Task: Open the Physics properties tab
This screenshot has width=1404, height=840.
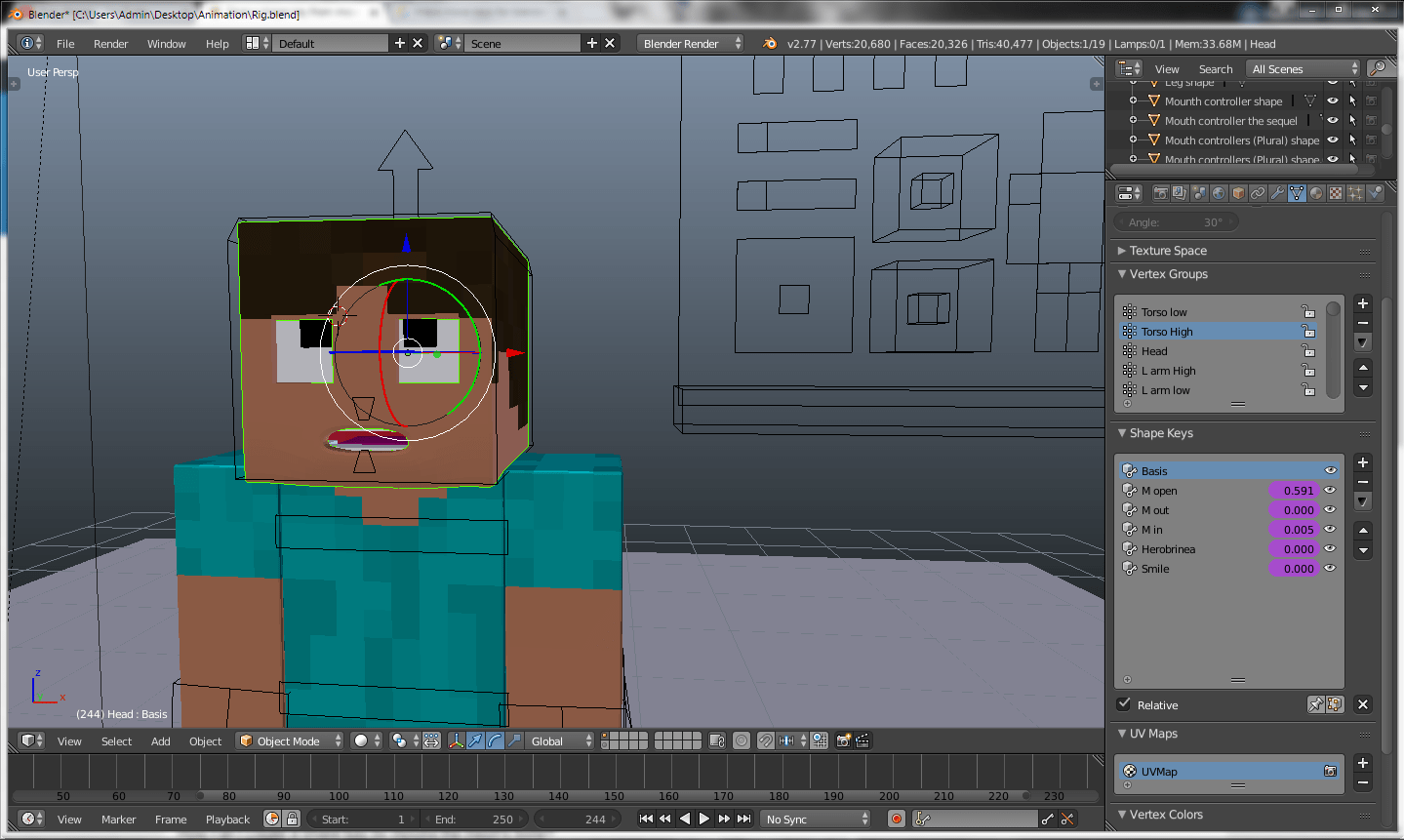Action: (1375, 193)
